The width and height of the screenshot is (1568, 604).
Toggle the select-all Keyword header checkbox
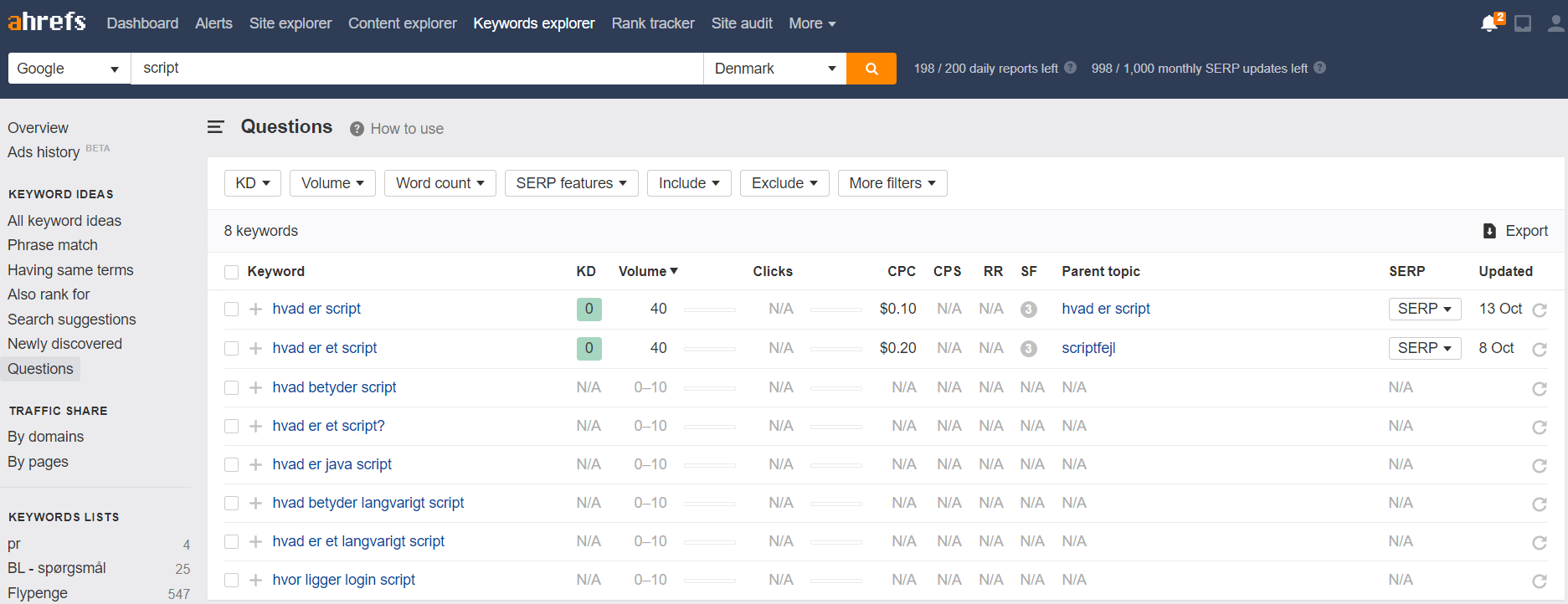pos(232,272)
